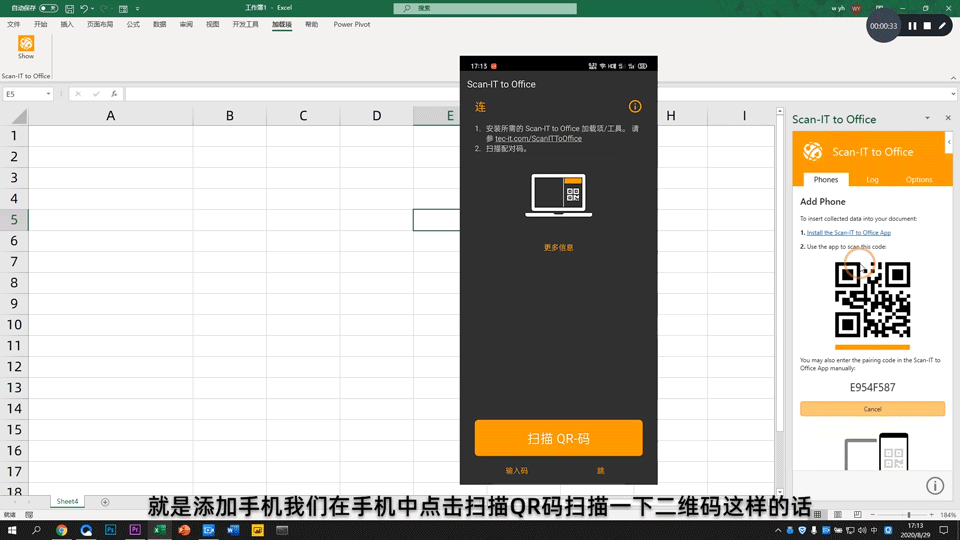
Task: Click the Scan-IT to Office logo in pane header
Action: click(813, 151)
